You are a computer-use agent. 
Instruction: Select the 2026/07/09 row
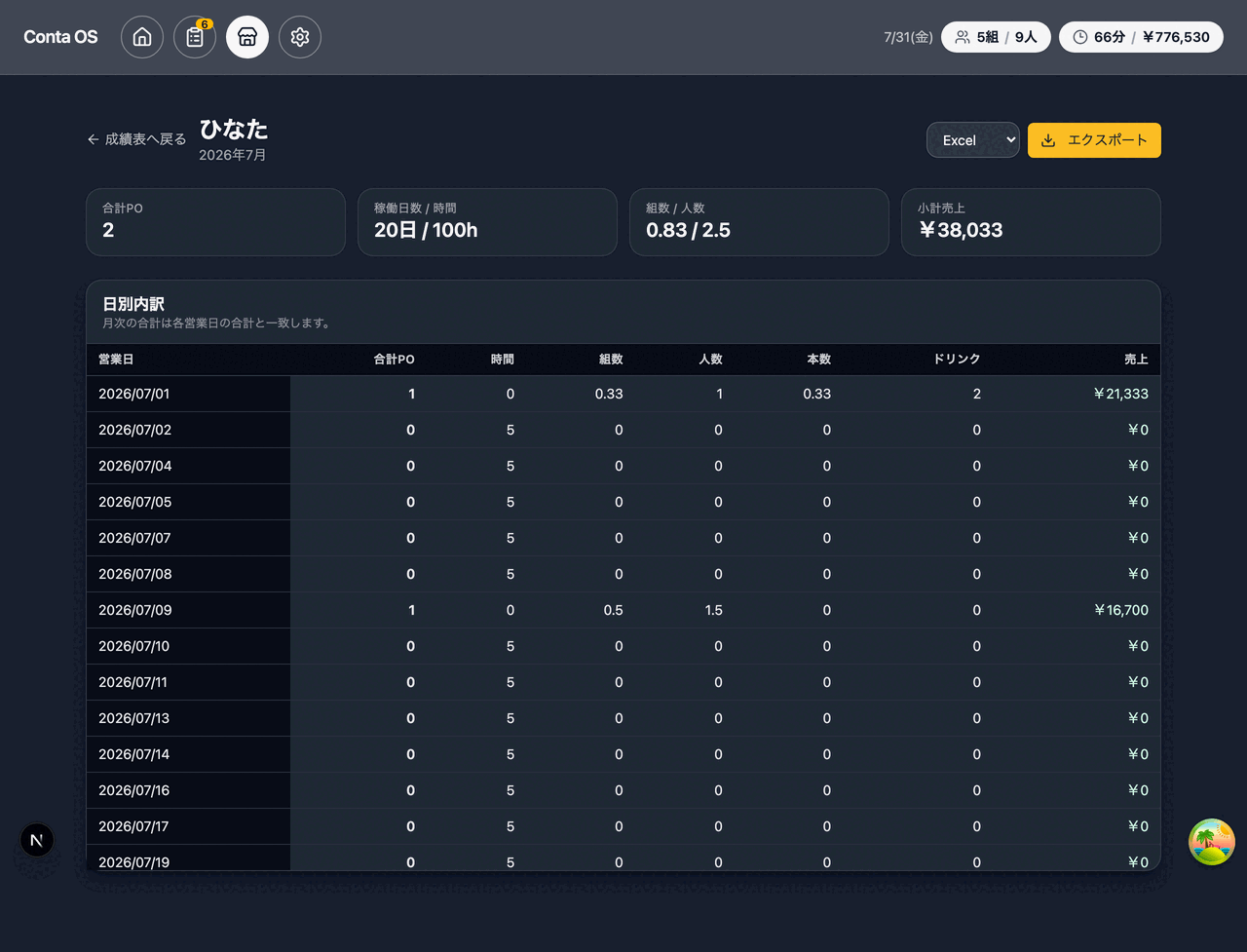(x=623, y=610)
